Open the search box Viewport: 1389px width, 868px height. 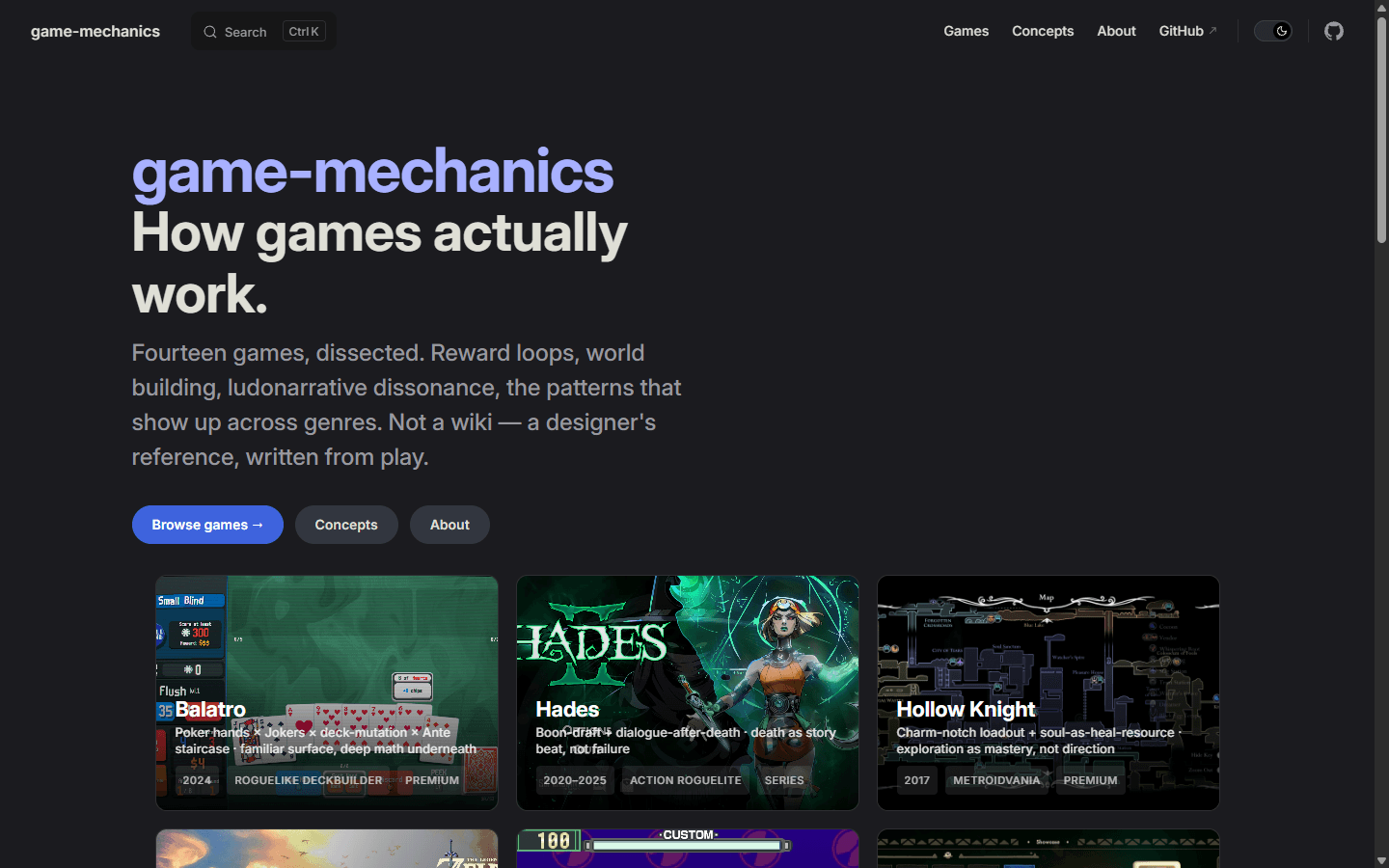(264, 32)
